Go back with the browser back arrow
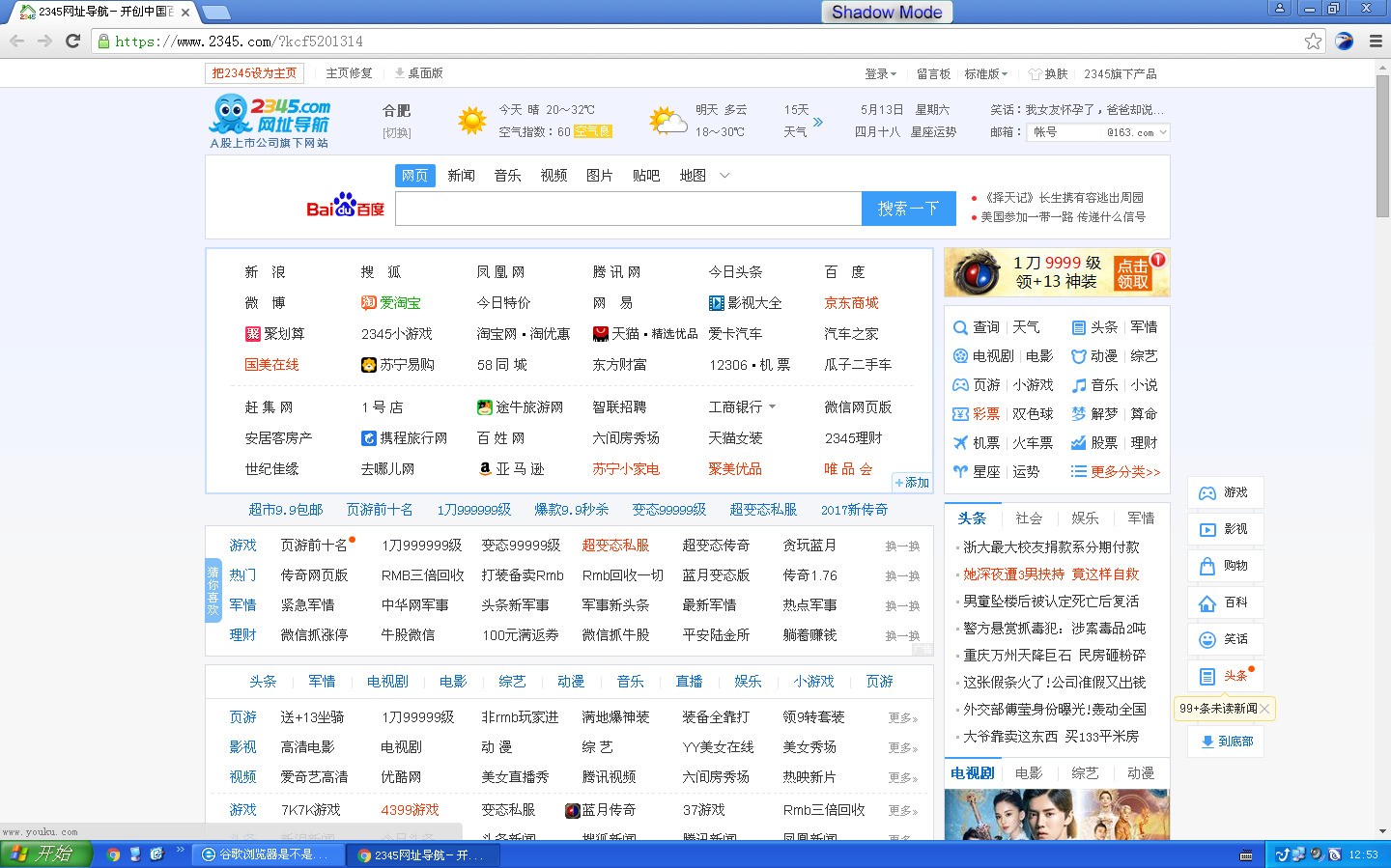This screenshot has width=1391, height=868. (x=16, y=41)
